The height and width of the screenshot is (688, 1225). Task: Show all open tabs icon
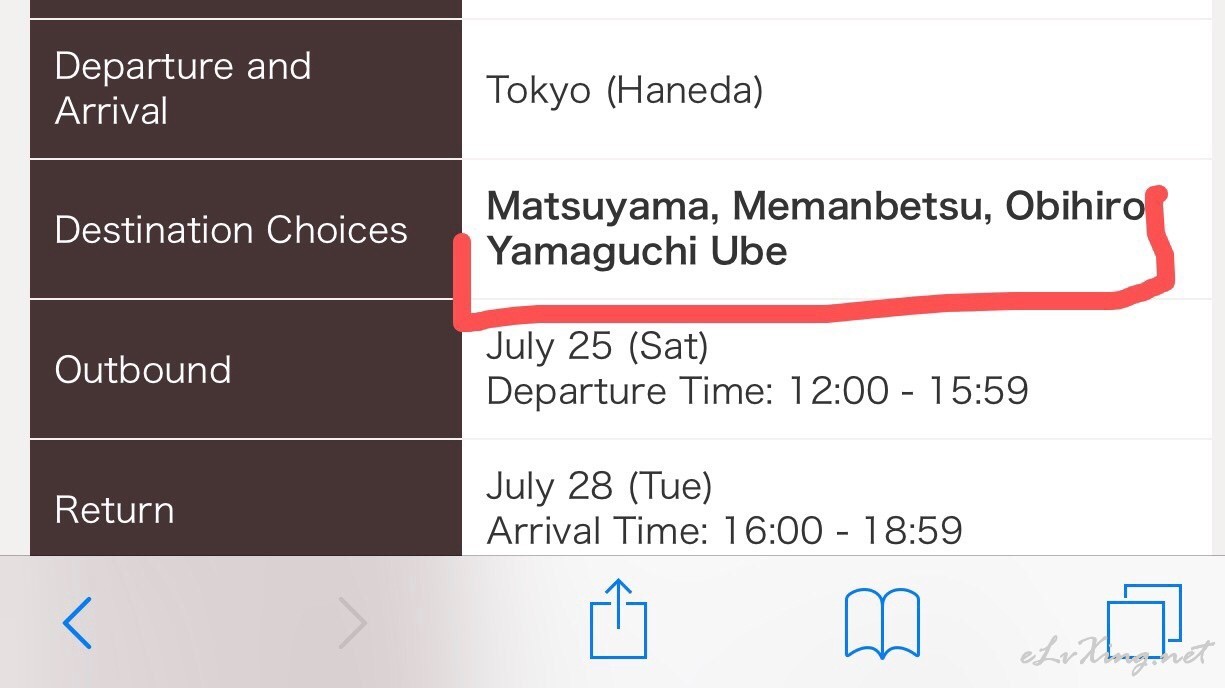coord(1144,621)
